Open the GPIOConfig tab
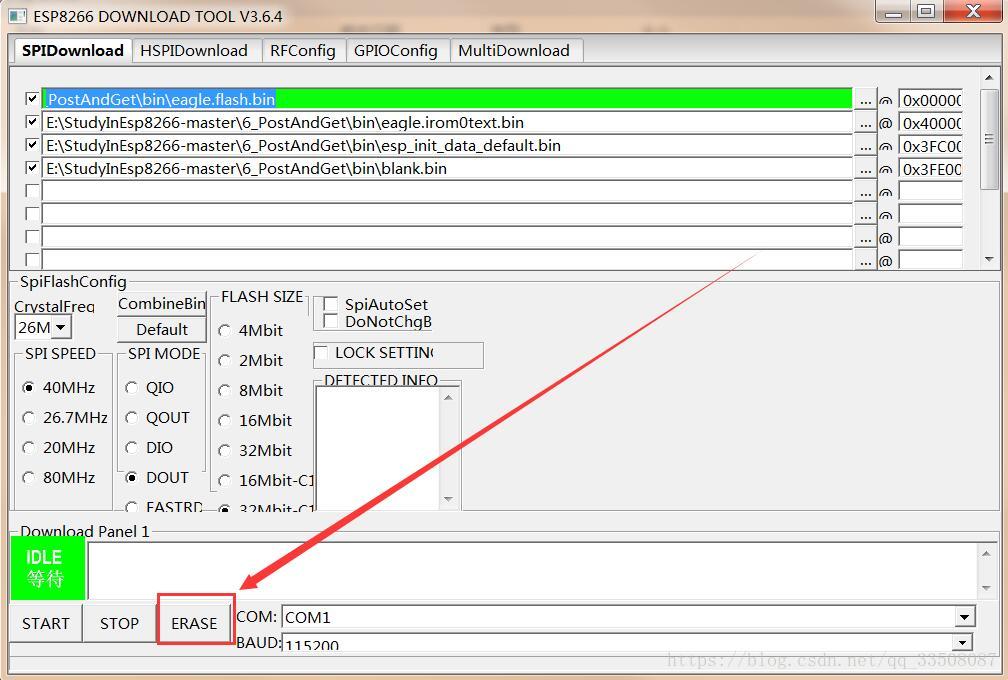 (x=396, y=51)
